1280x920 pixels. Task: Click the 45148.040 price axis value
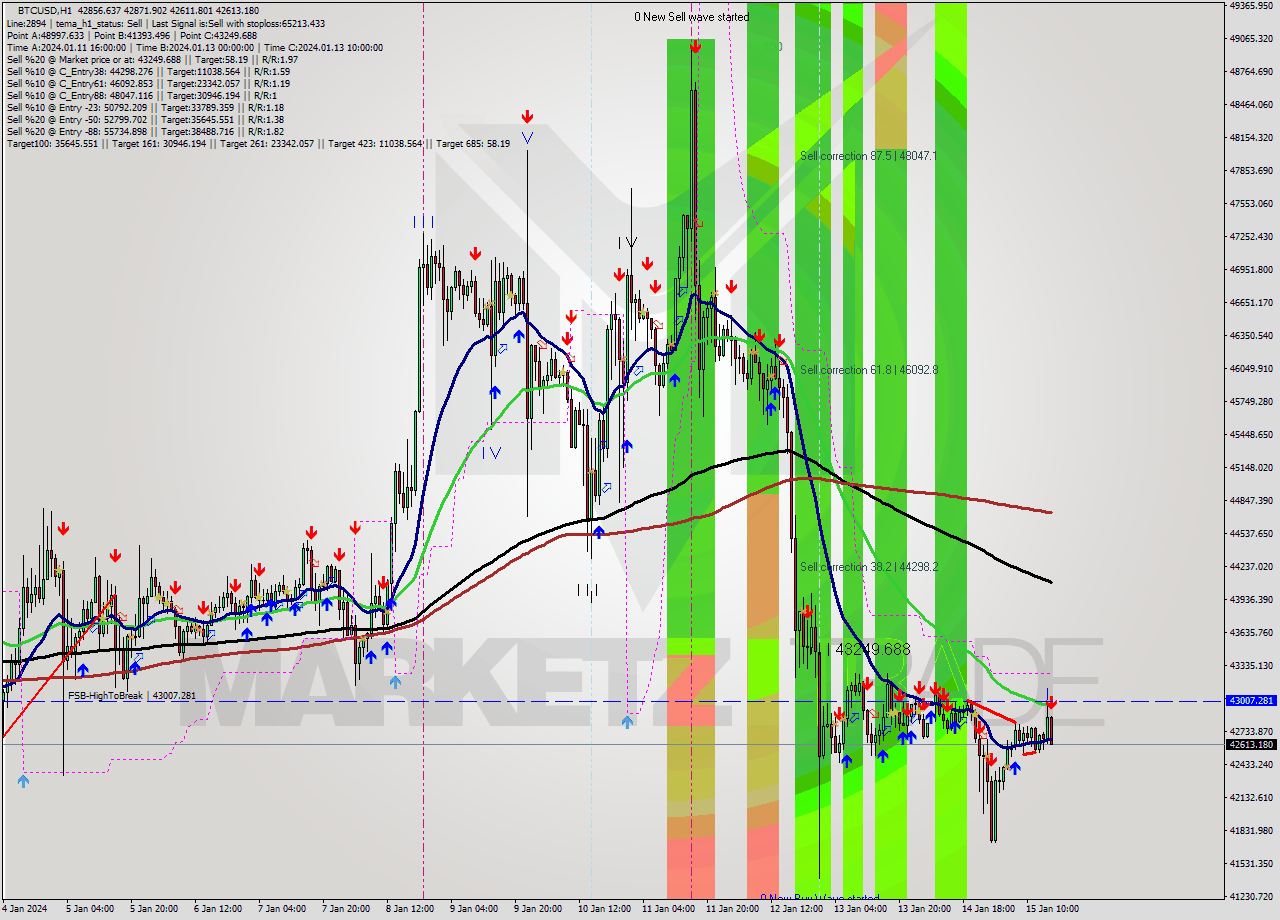1251,468
